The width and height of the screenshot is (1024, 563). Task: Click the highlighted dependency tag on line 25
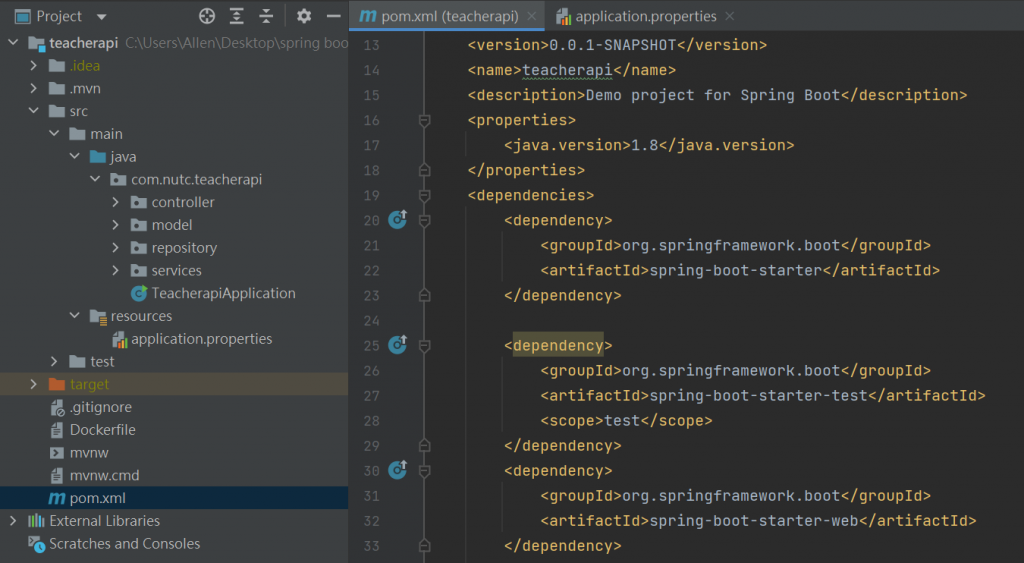coord(558,346)
